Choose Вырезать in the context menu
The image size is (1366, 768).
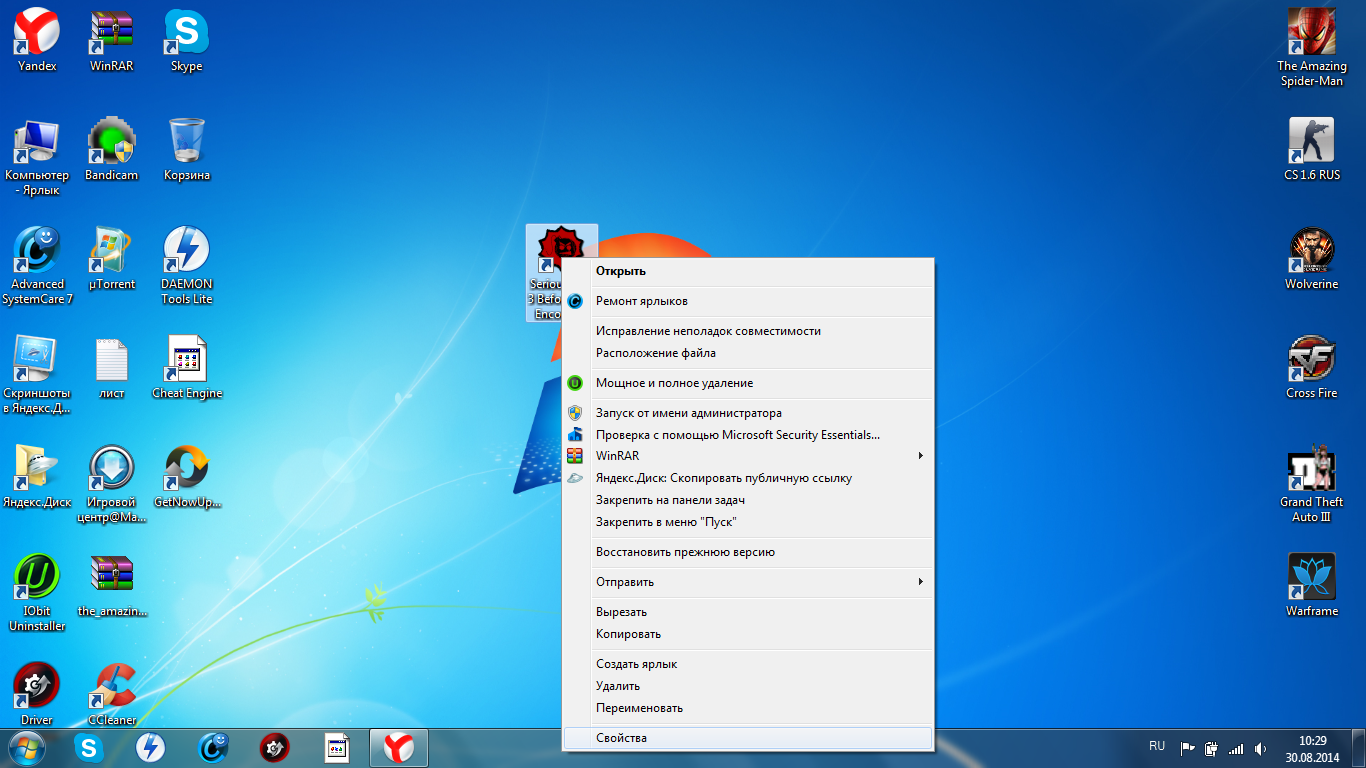[x=748, y=612]
